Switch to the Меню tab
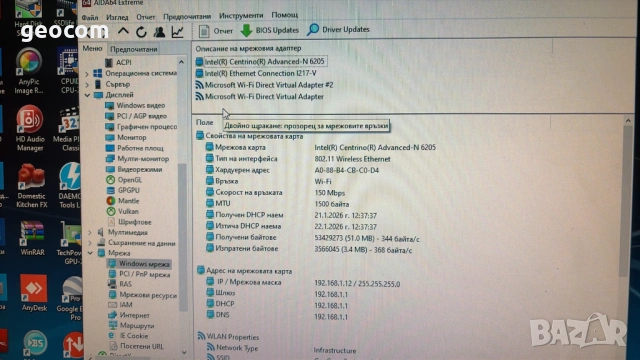640x360 pixels. (92, 49)
